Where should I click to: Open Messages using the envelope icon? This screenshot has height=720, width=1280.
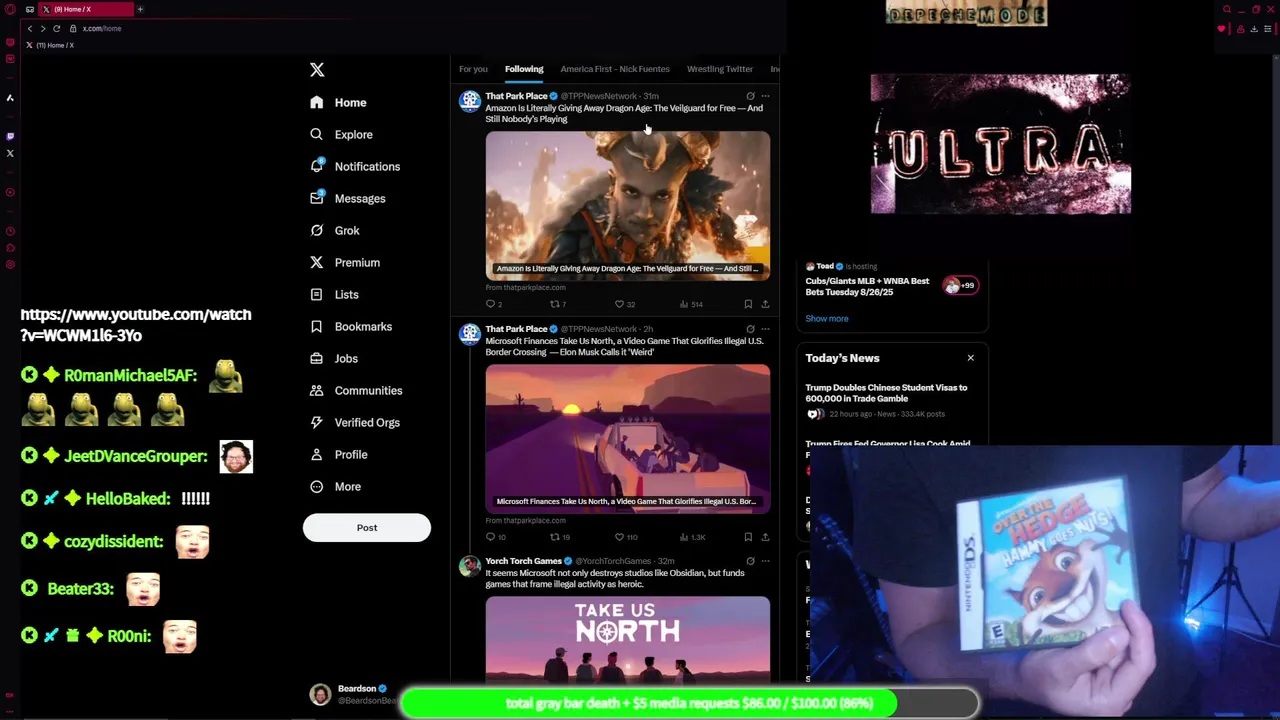click(x=316, y=198)
